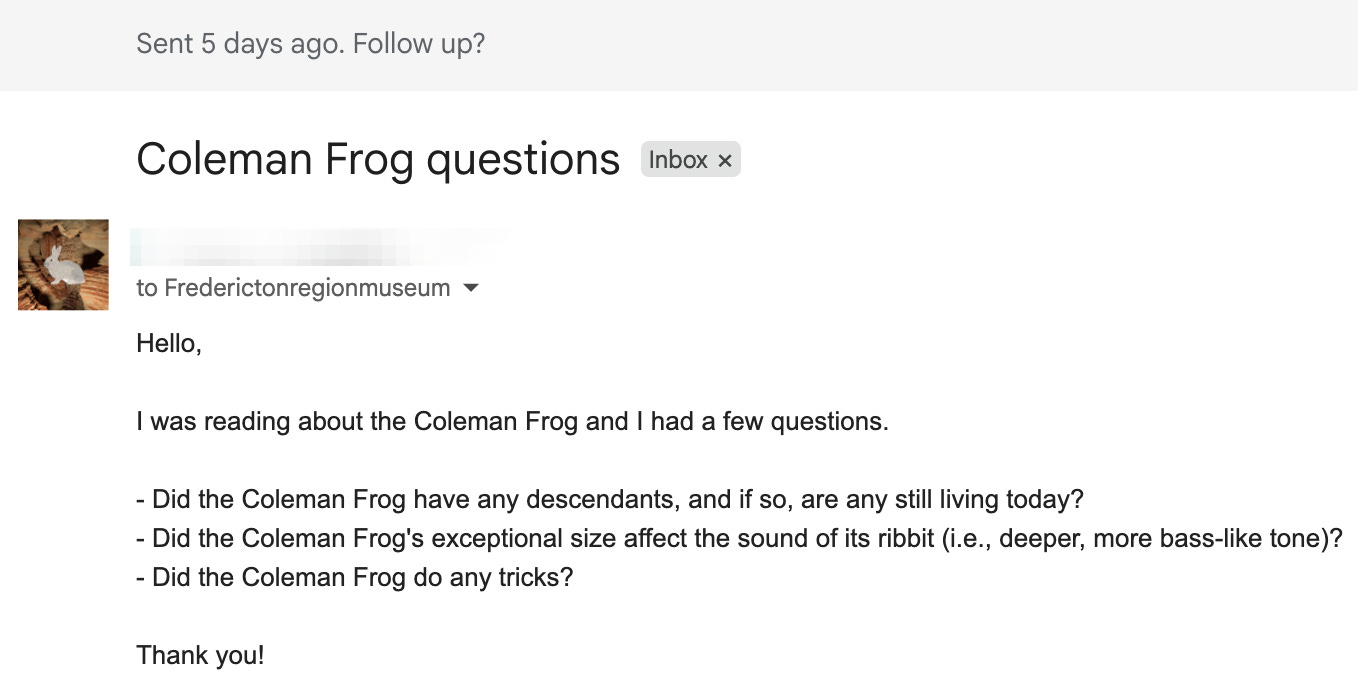The height and width of the screenshot is (676, 1358).
Task: Expand recipient details arrow beside Frederictonregionmuseum
Action: [x=470, y=289]
